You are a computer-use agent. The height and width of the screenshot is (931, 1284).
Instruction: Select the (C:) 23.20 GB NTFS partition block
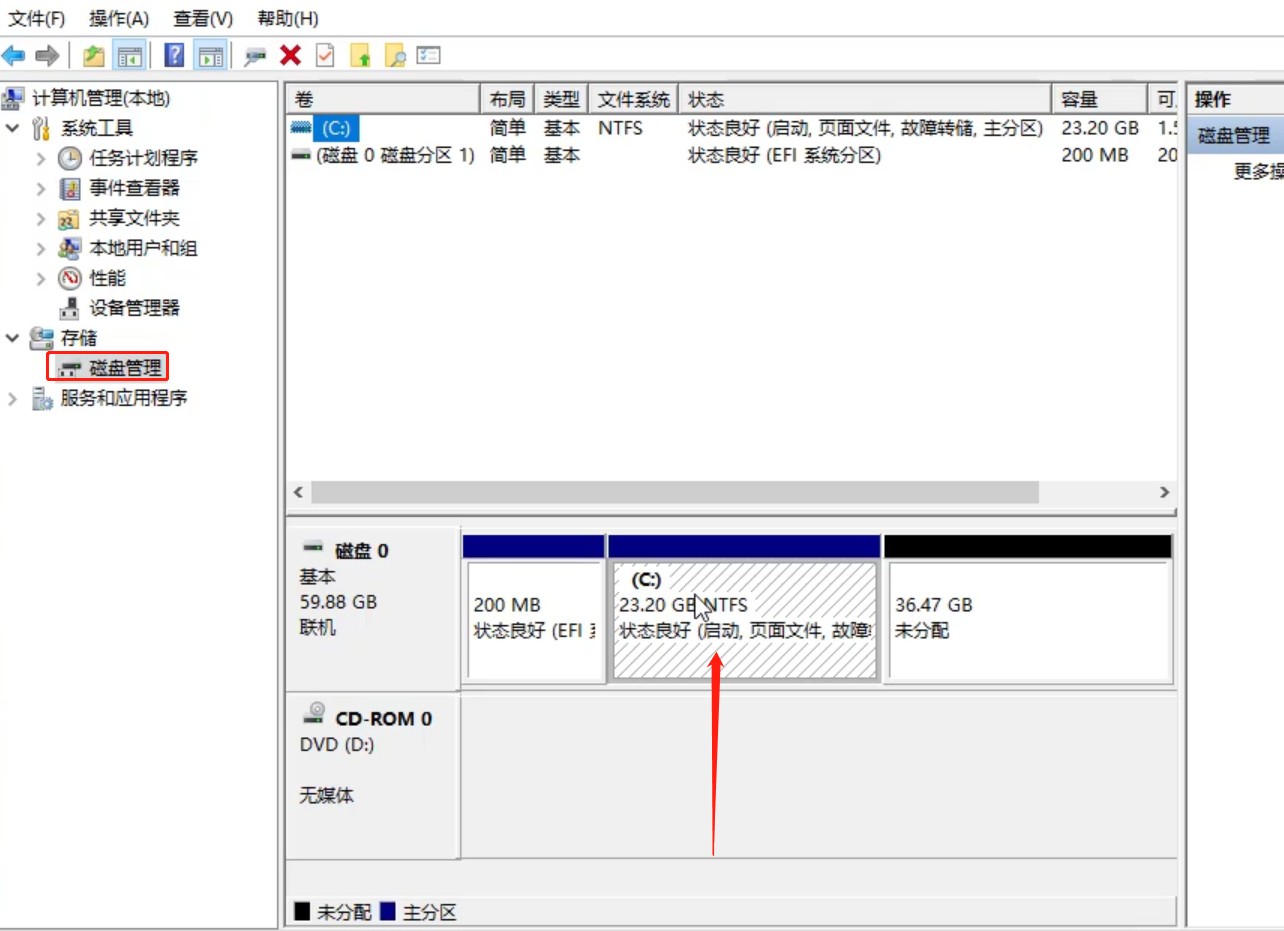tap(745, 610)
